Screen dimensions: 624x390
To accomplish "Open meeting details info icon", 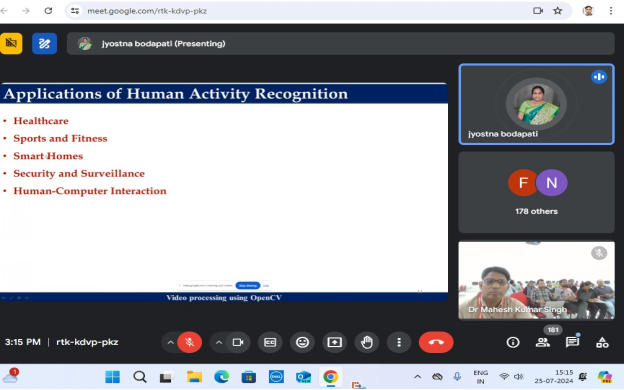I will 513,342.
